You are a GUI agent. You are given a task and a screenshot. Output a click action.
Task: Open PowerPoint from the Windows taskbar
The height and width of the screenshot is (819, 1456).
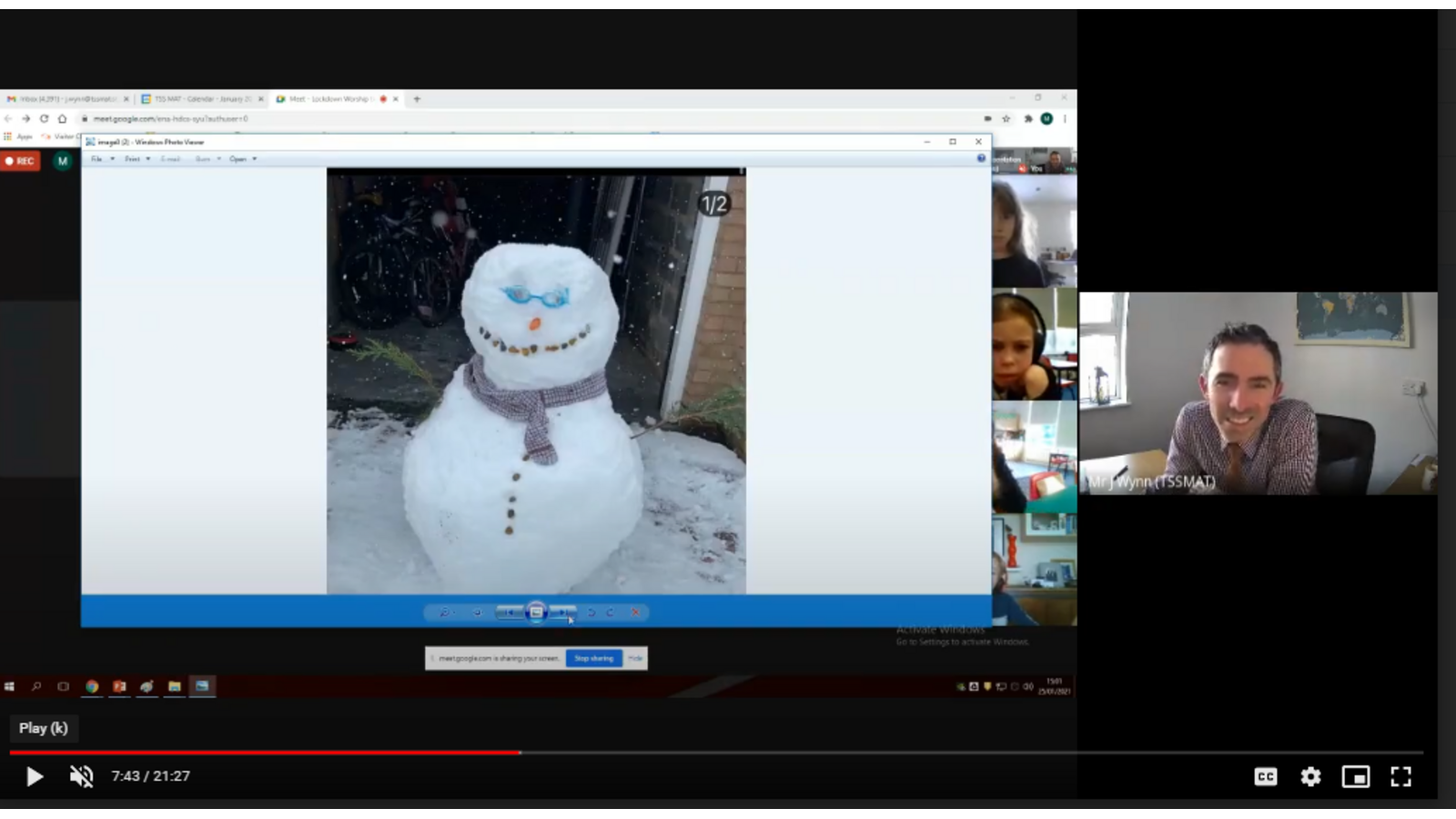(x=119, y=686)
